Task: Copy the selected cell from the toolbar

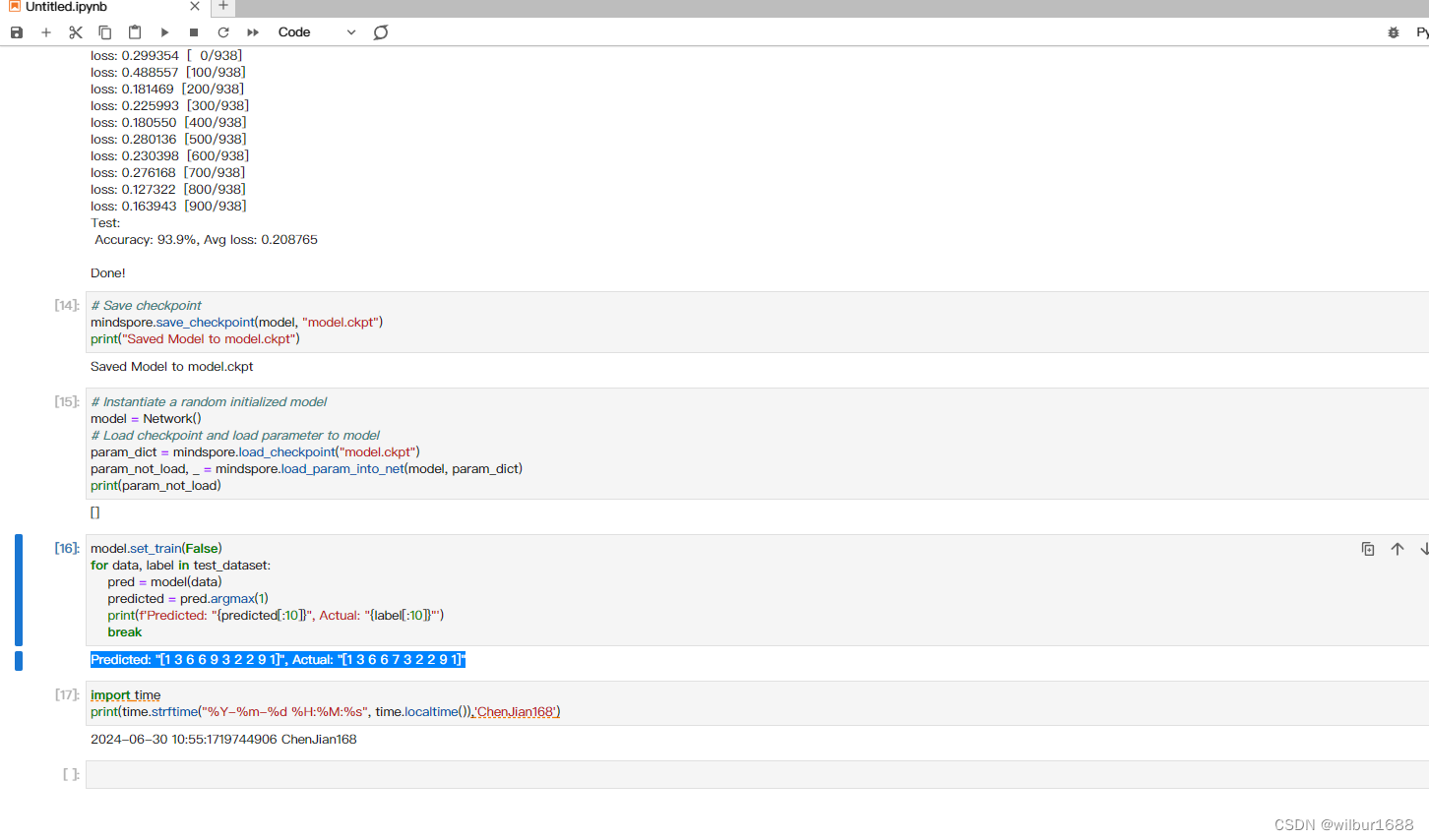Action: pos(105,32)
